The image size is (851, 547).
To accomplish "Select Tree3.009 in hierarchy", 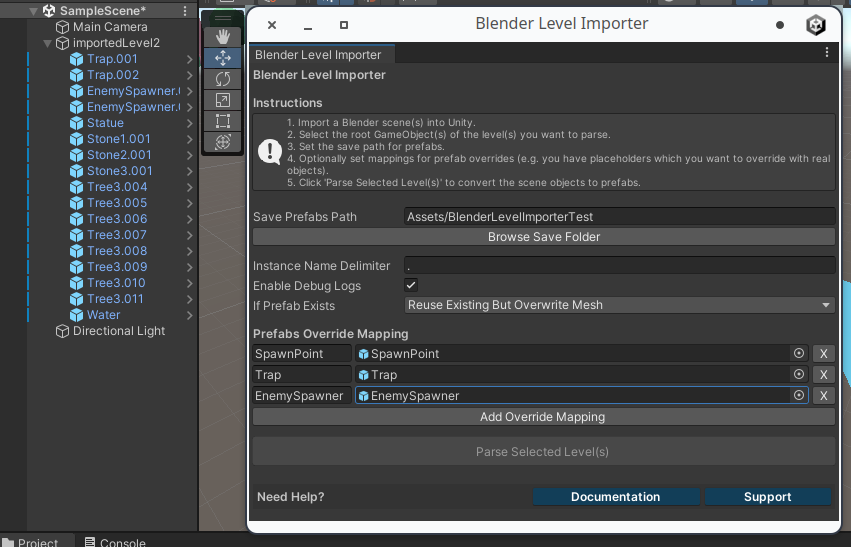I will coord(117,267).
